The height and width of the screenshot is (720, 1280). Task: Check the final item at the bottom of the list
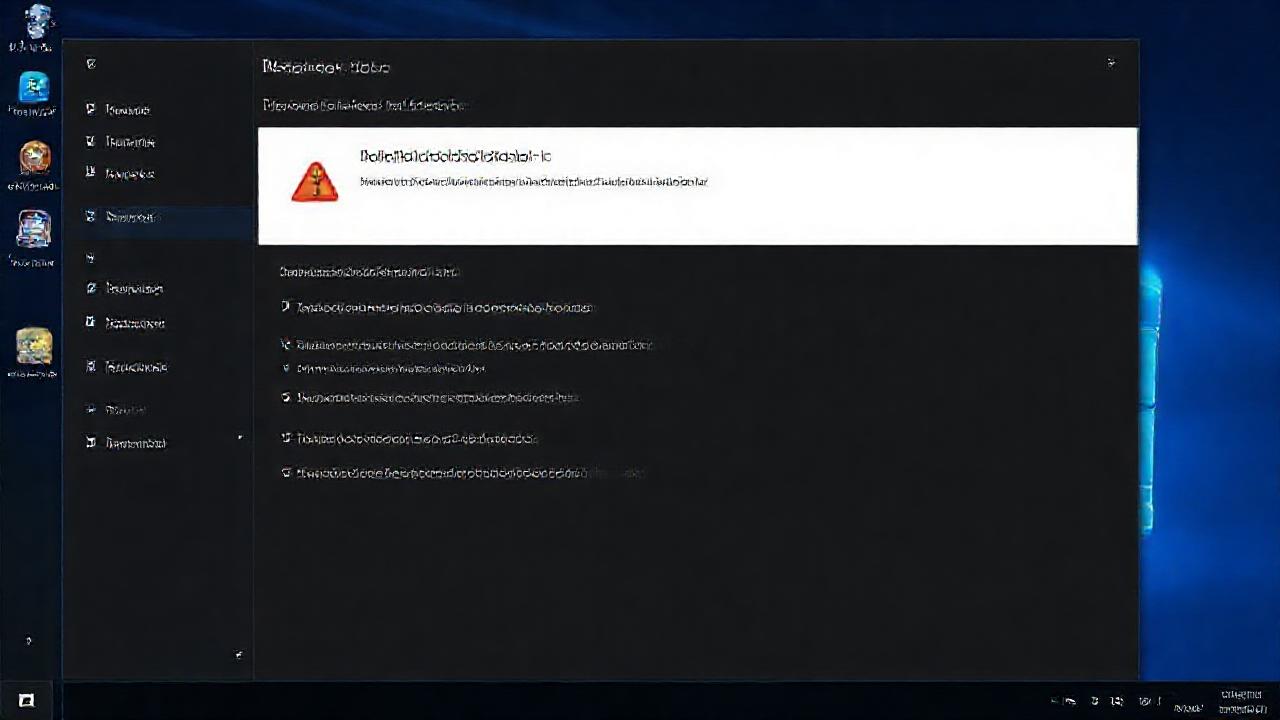point(286,472)
